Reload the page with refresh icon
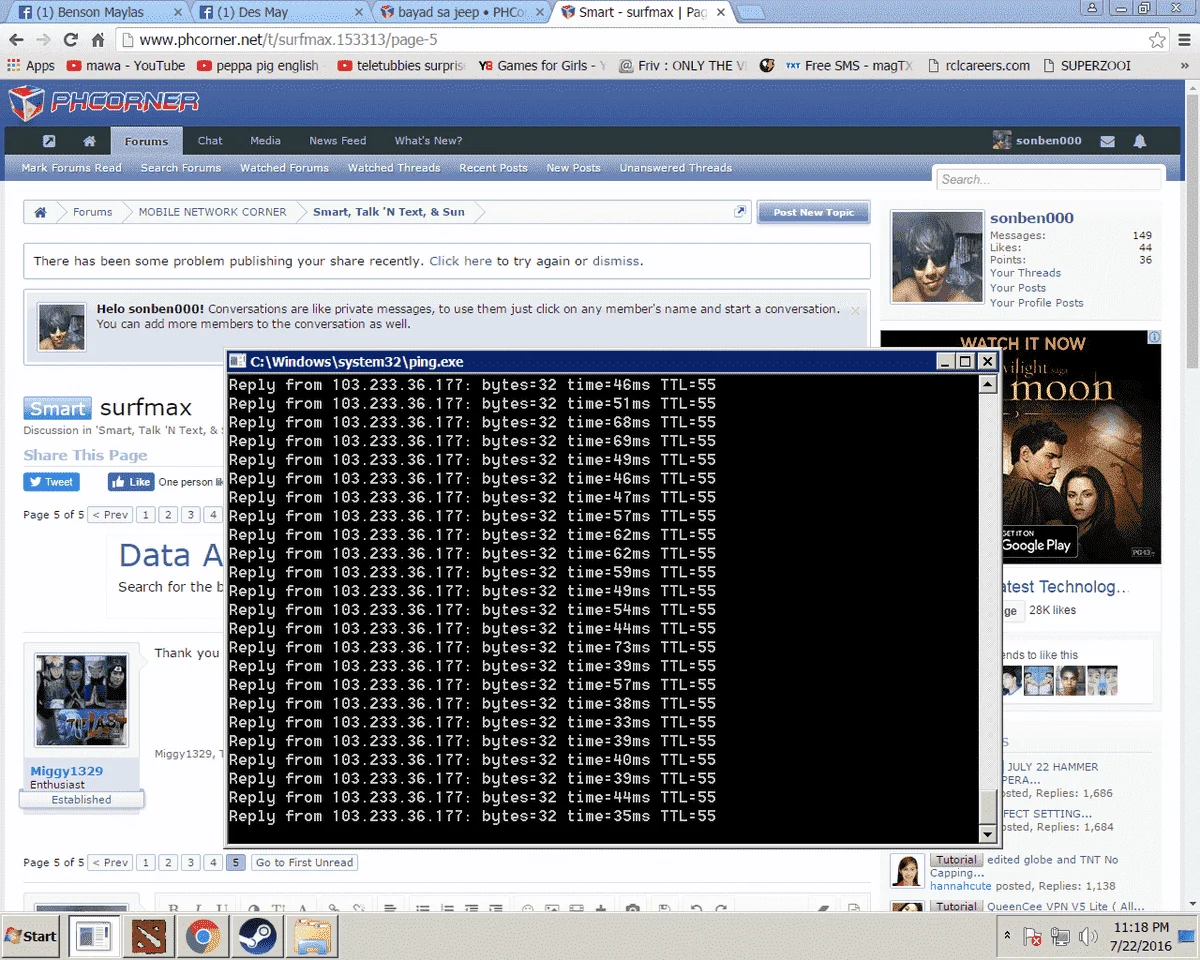Screen dimensions: 1200x960 (x=70, y=41)
